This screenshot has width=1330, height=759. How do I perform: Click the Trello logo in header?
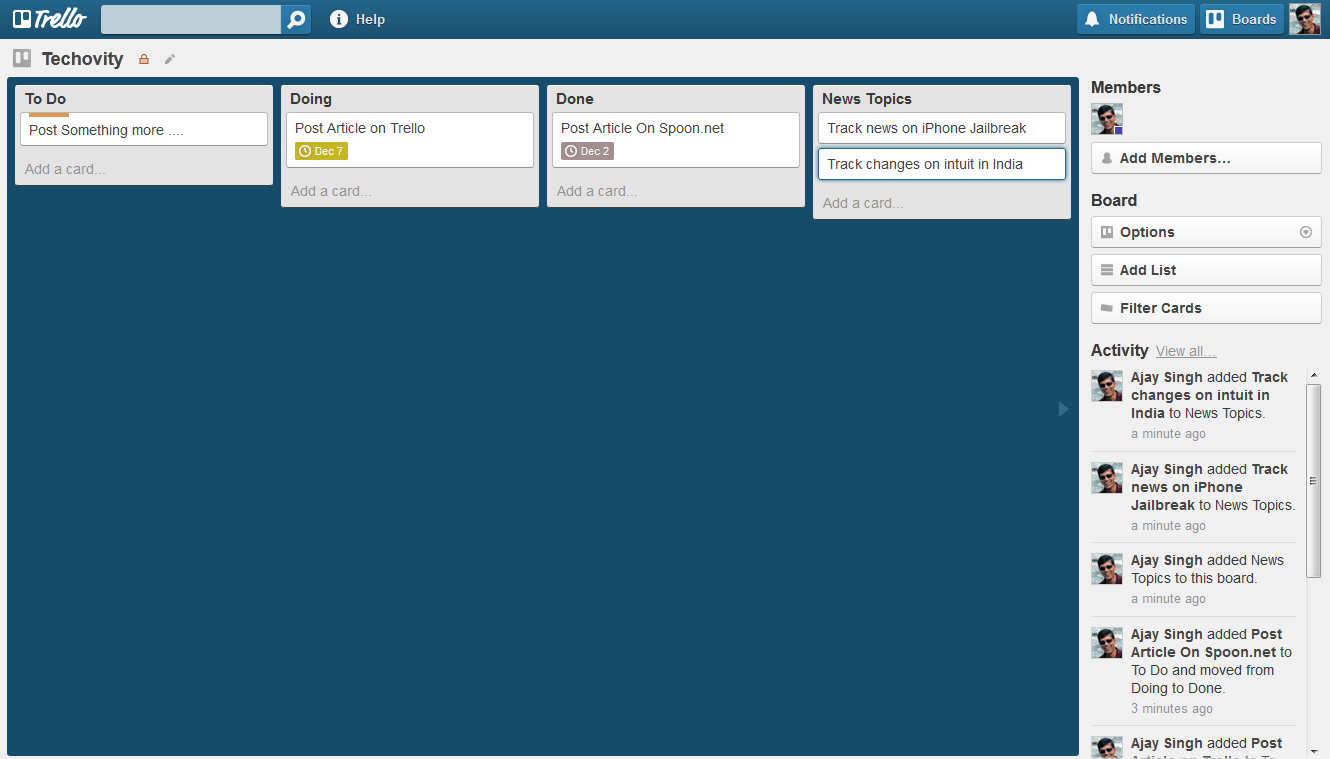(49, 19)
